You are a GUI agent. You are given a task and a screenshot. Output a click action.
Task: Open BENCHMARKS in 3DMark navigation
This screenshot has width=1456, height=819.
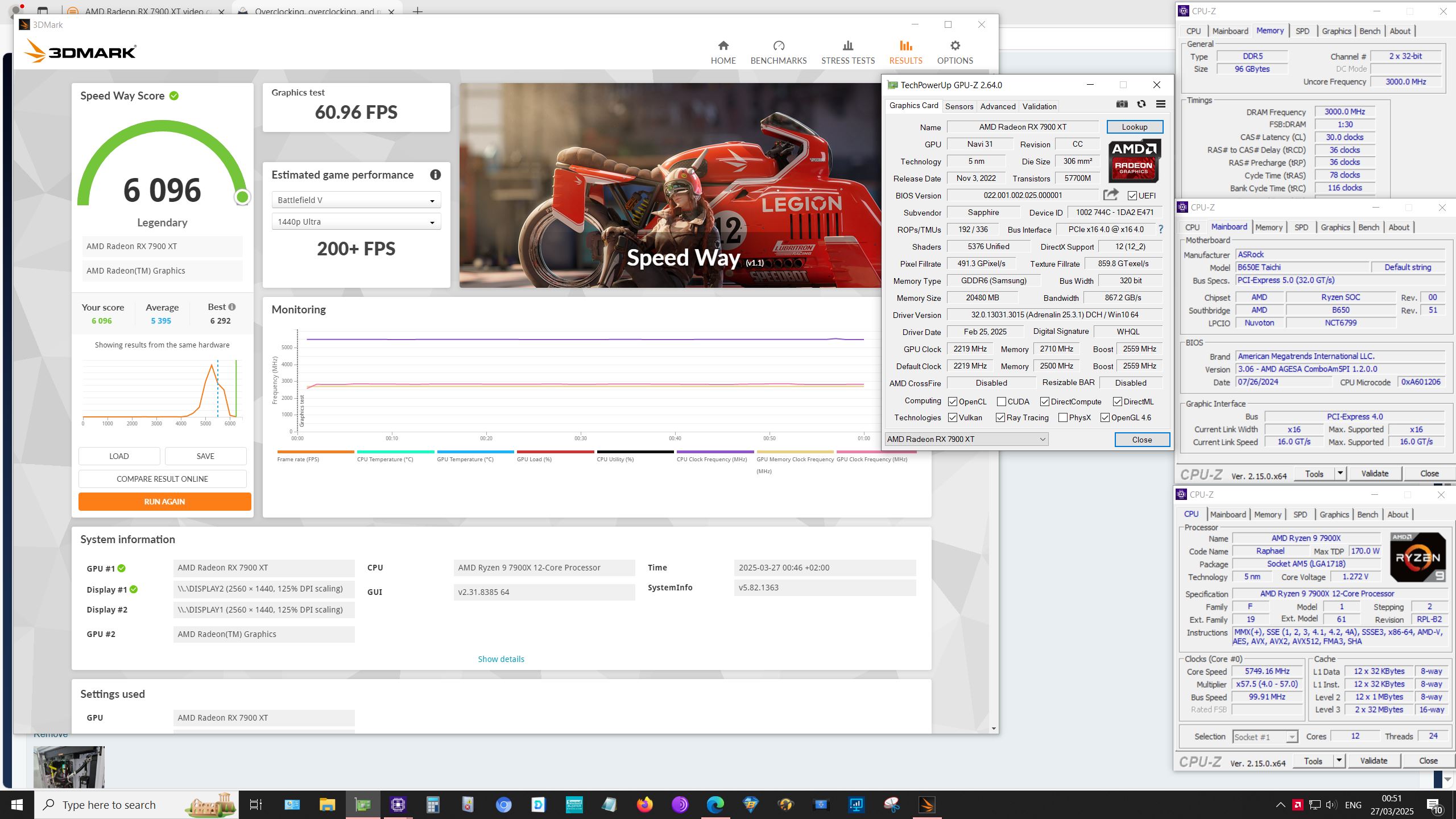[x=778, y=52]
